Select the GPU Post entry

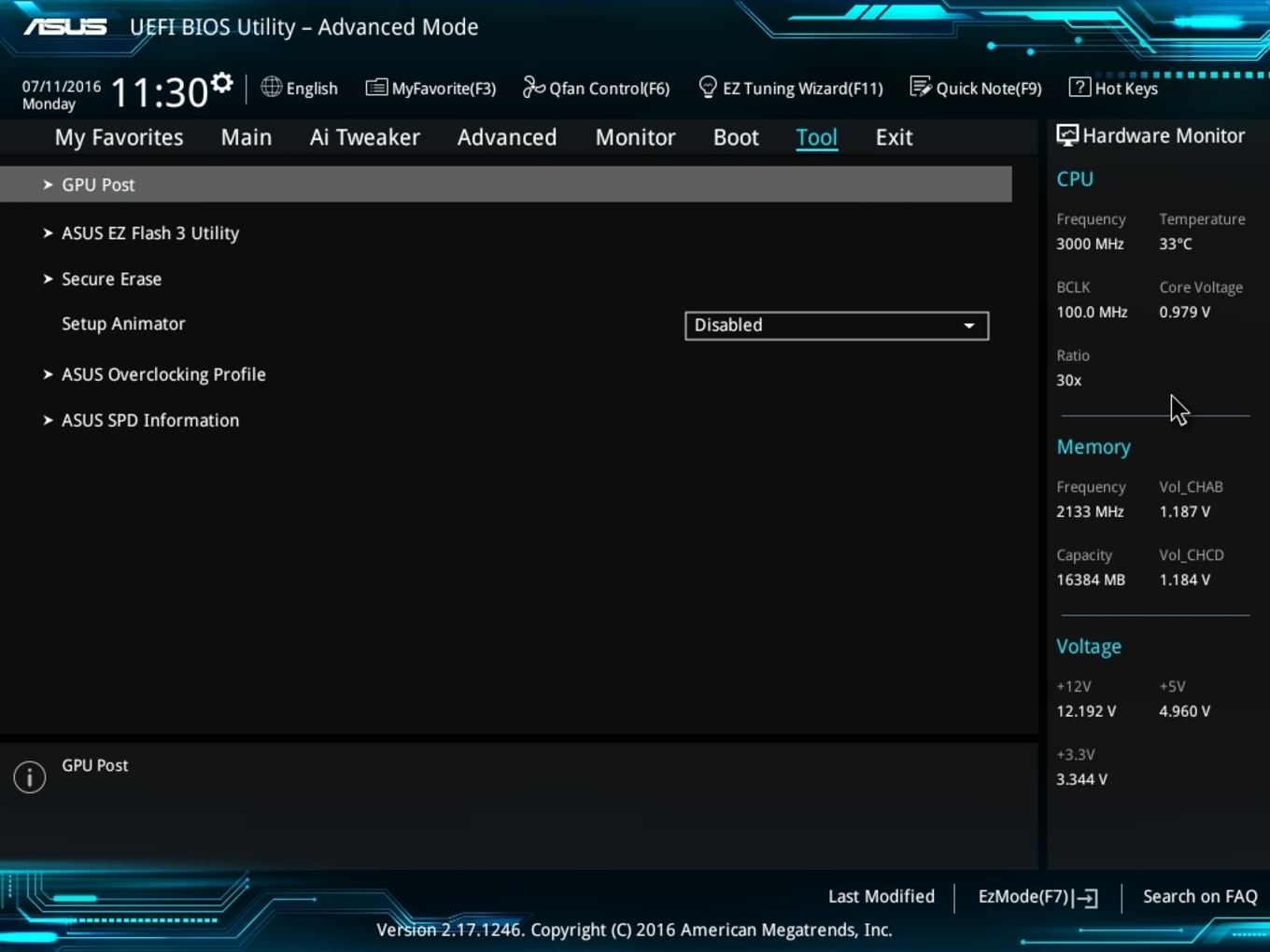505,185
